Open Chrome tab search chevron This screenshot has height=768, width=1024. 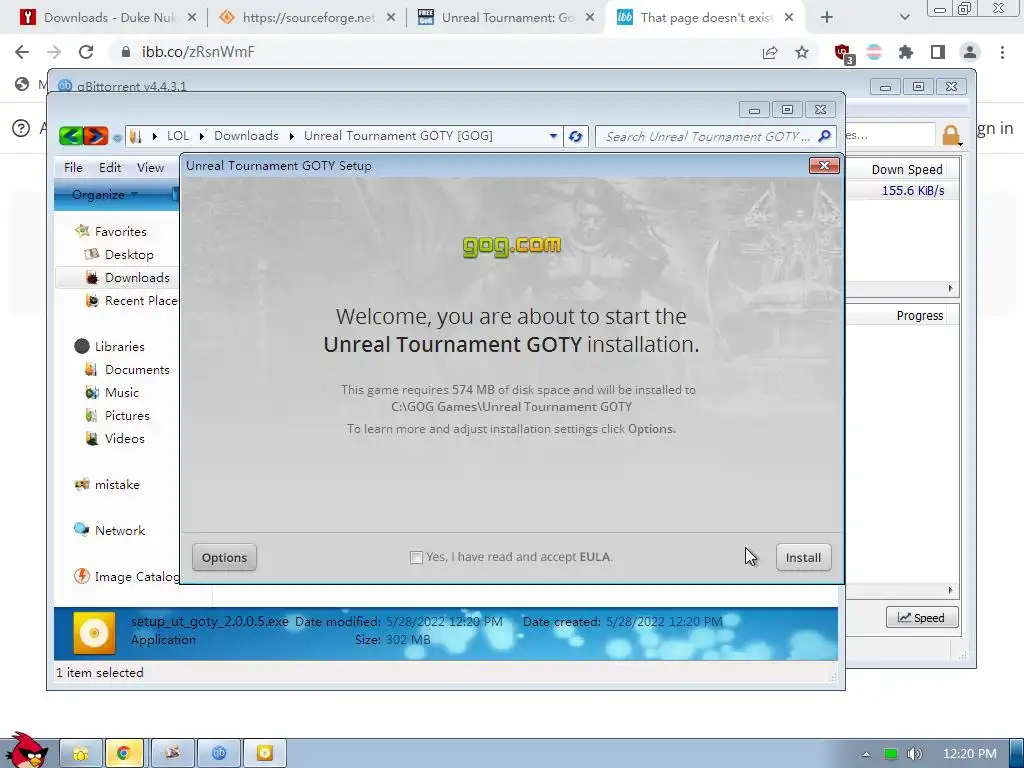point(904,18)
